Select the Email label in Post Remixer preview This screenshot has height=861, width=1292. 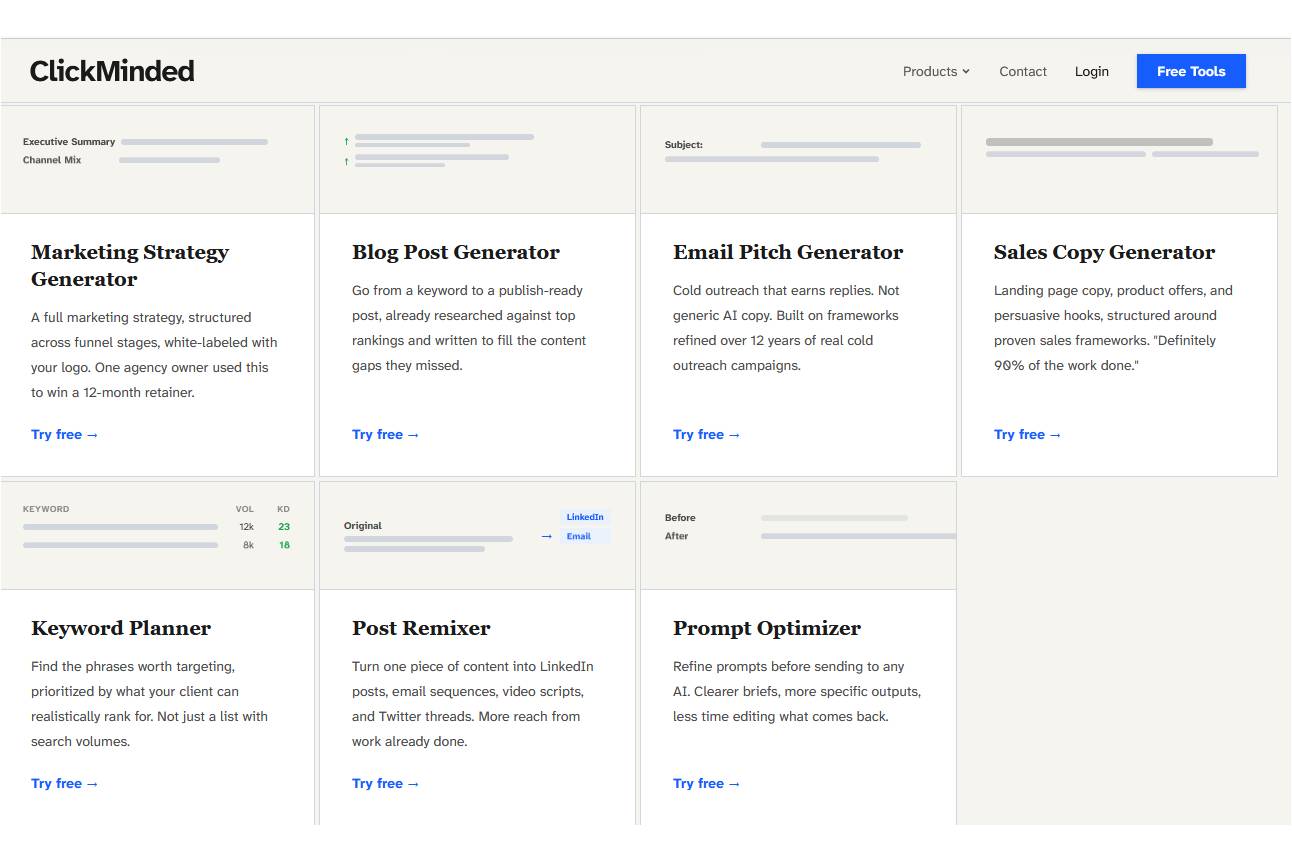point(579,536)
